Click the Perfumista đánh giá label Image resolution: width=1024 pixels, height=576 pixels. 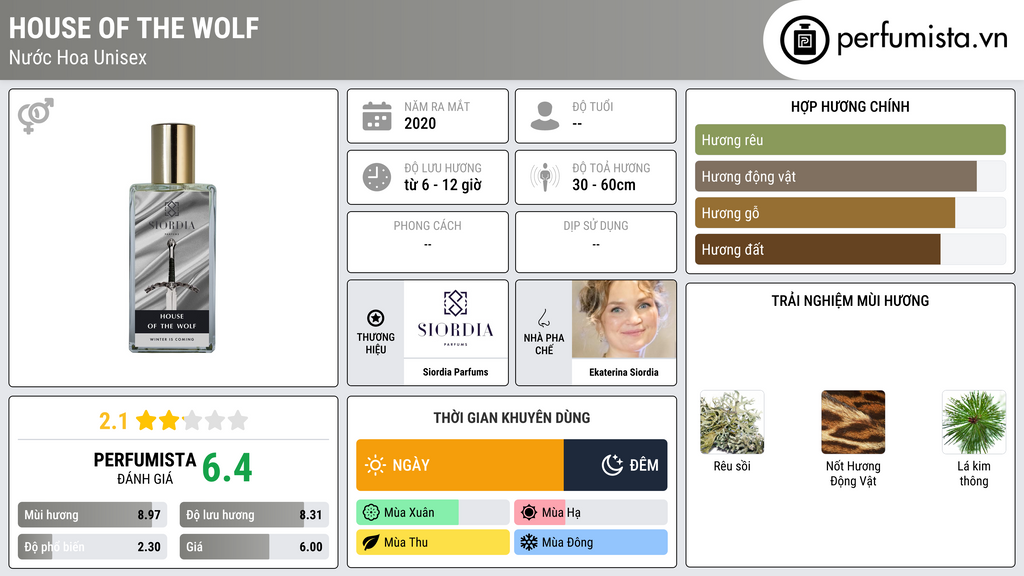click(145, 469)
